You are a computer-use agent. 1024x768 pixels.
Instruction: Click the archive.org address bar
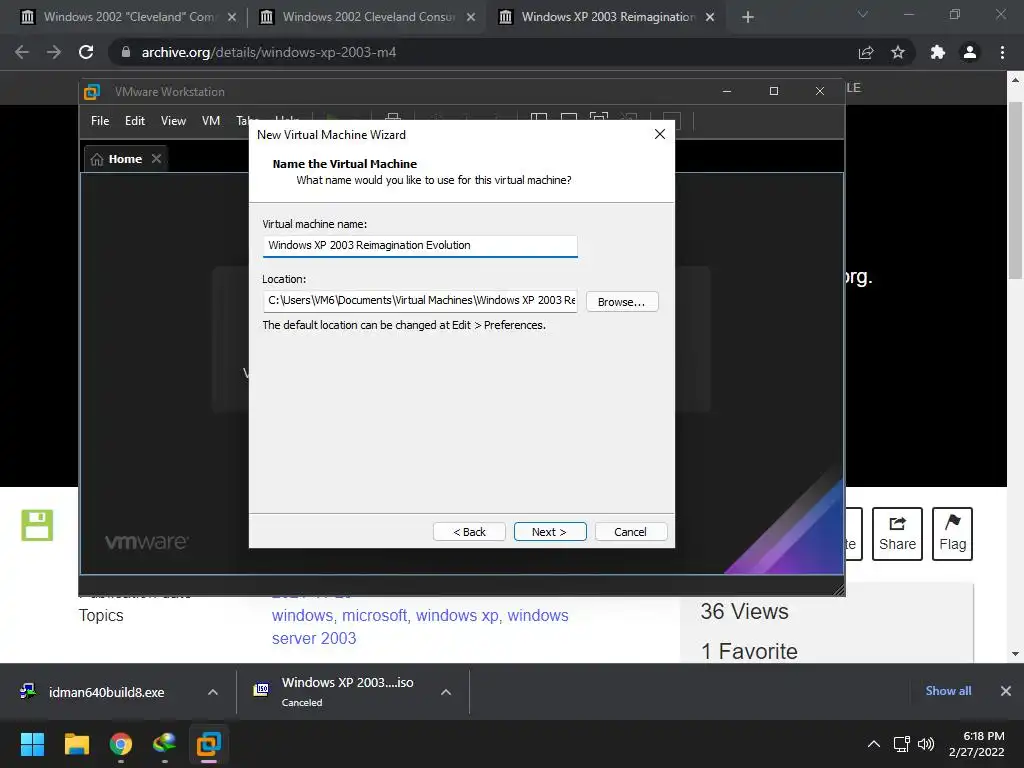(483, 52)
